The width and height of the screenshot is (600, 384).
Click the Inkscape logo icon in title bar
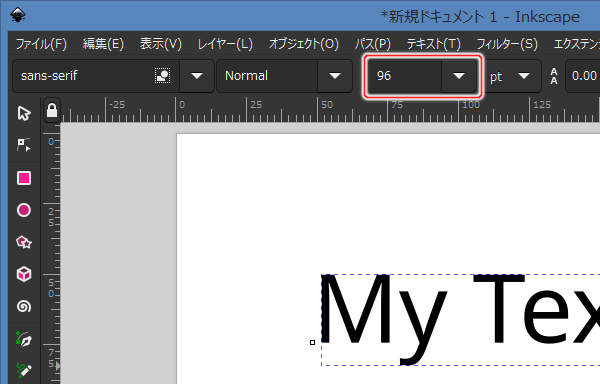[18, 15]
